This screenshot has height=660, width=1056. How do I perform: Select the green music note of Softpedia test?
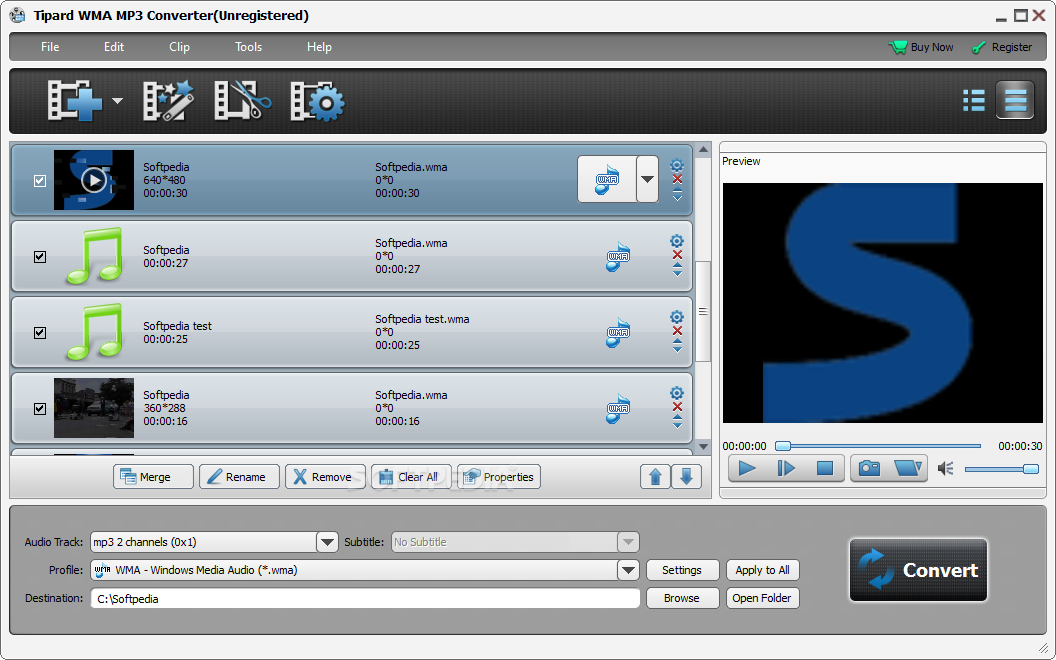coord(95,332)
